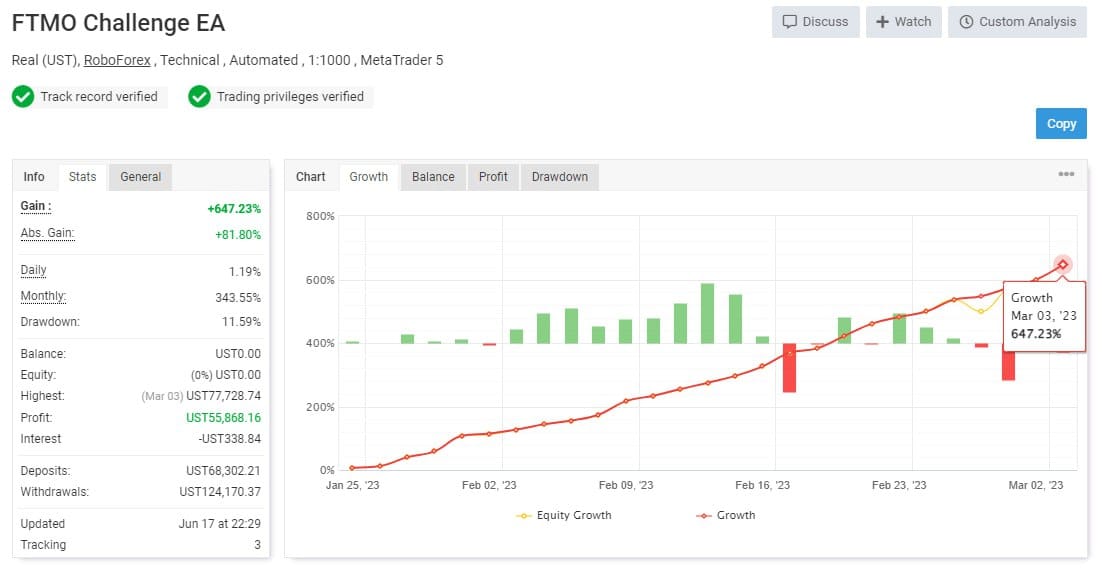
Task: Click the large red Feb 16 bar
Action: (x=789, y=368)
